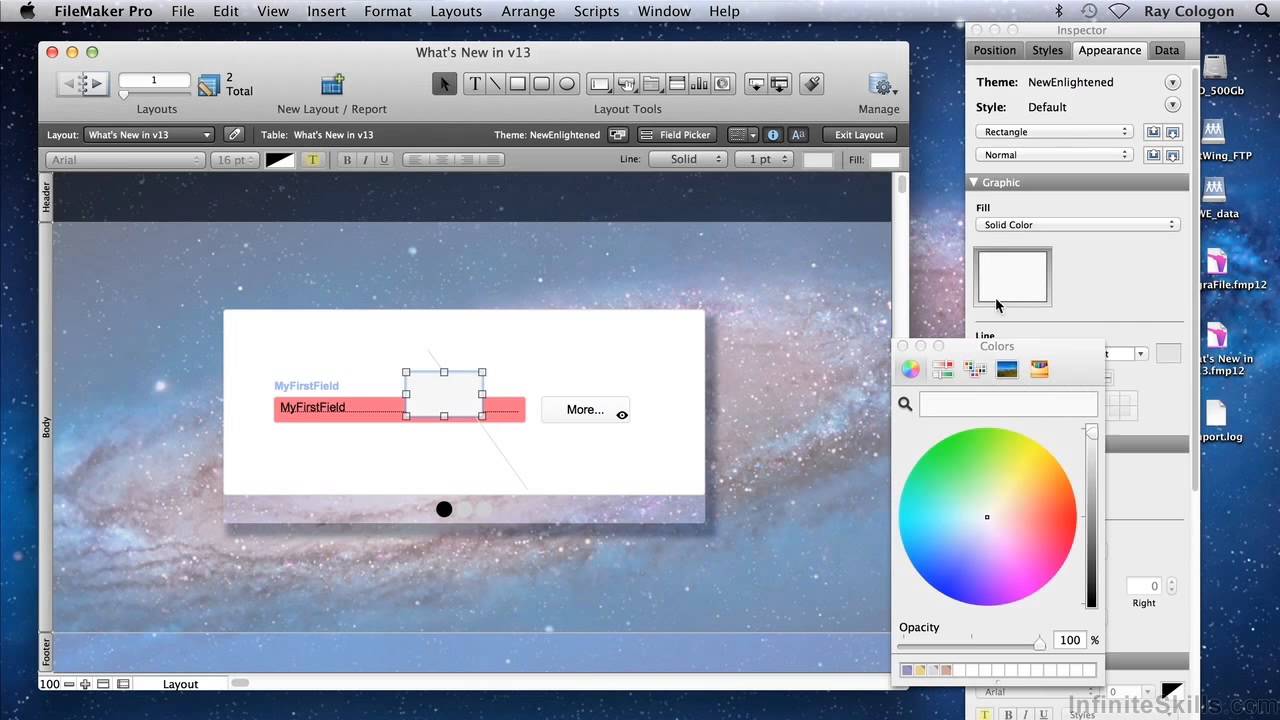
Task: Select the Rounded Rectangle tool
Action: coord(542,84)
